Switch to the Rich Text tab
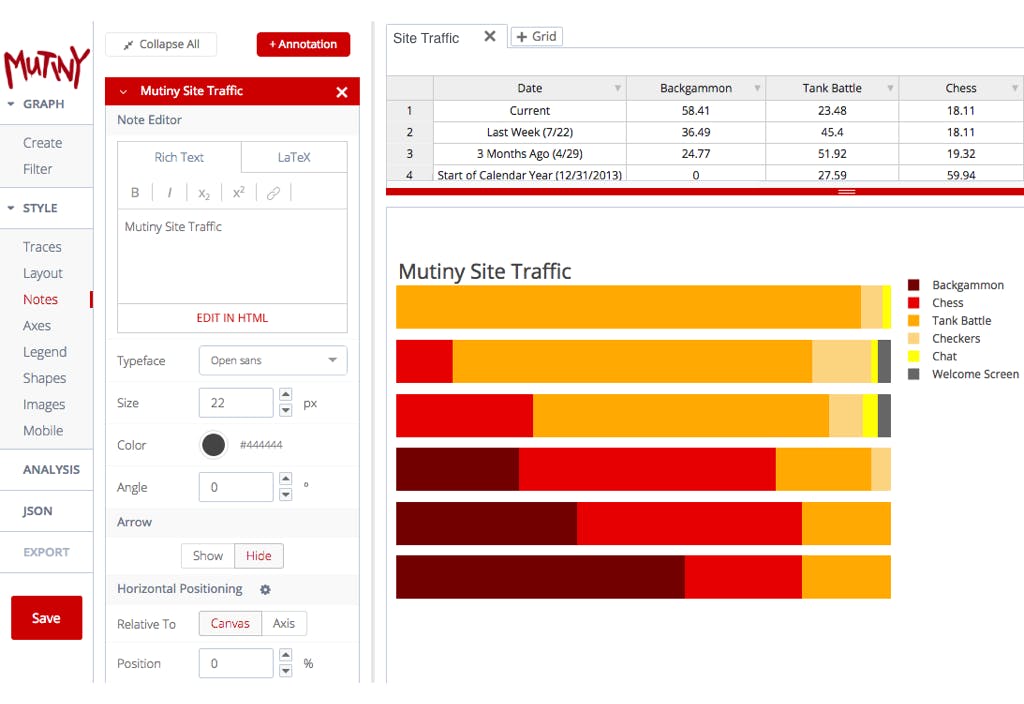 [179, 157]
